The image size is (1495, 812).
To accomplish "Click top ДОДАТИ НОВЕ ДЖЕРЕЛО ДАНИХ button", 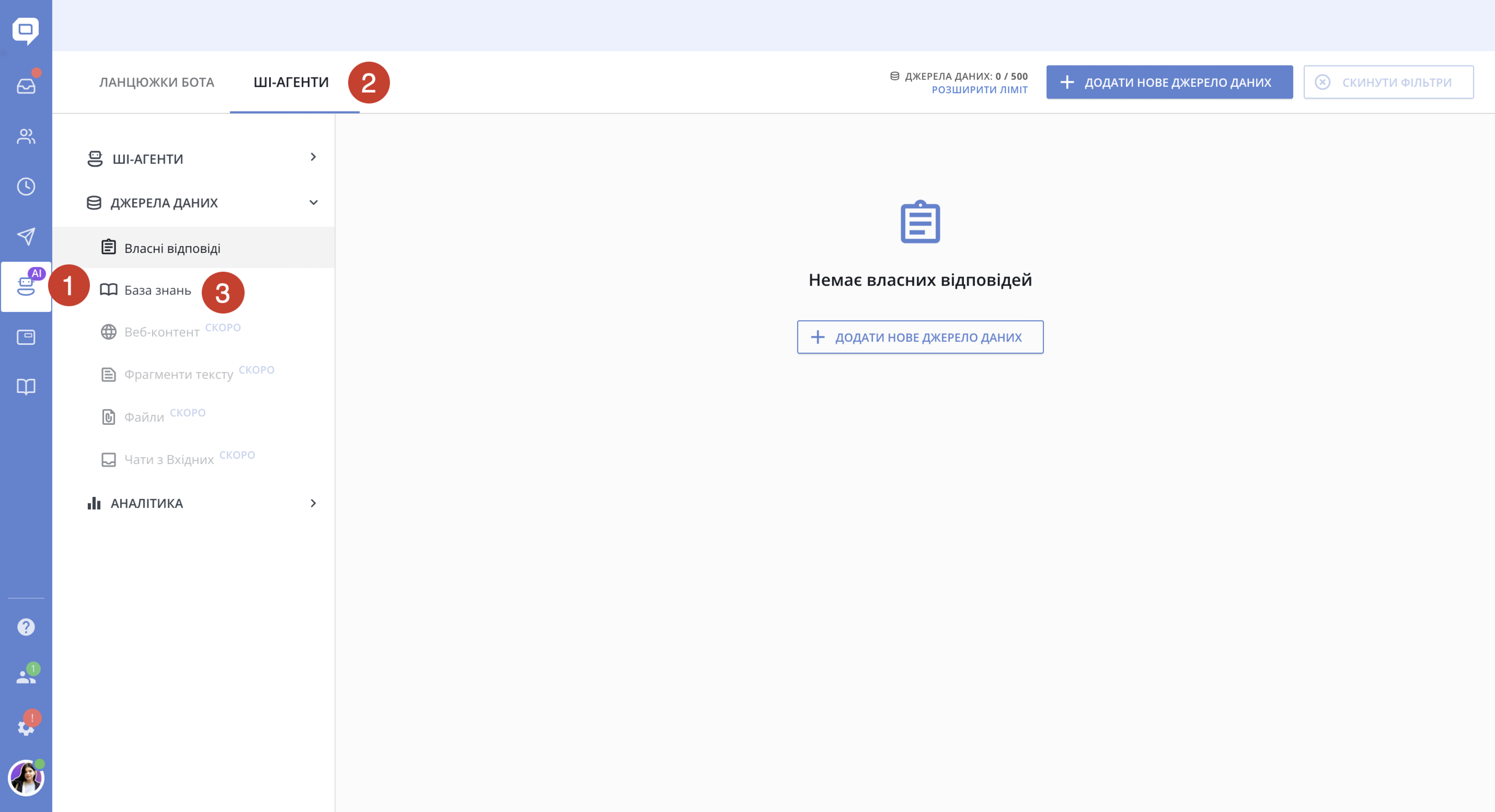I will (x=1169, y=82).
